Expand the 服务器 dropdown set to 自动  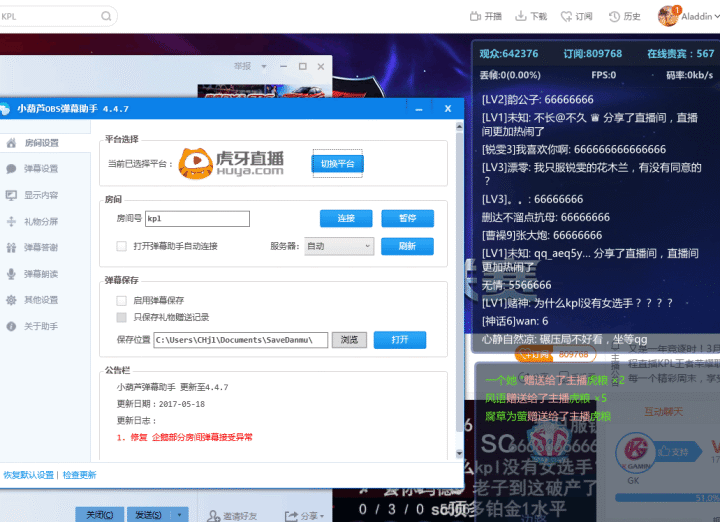pos(339,247)
